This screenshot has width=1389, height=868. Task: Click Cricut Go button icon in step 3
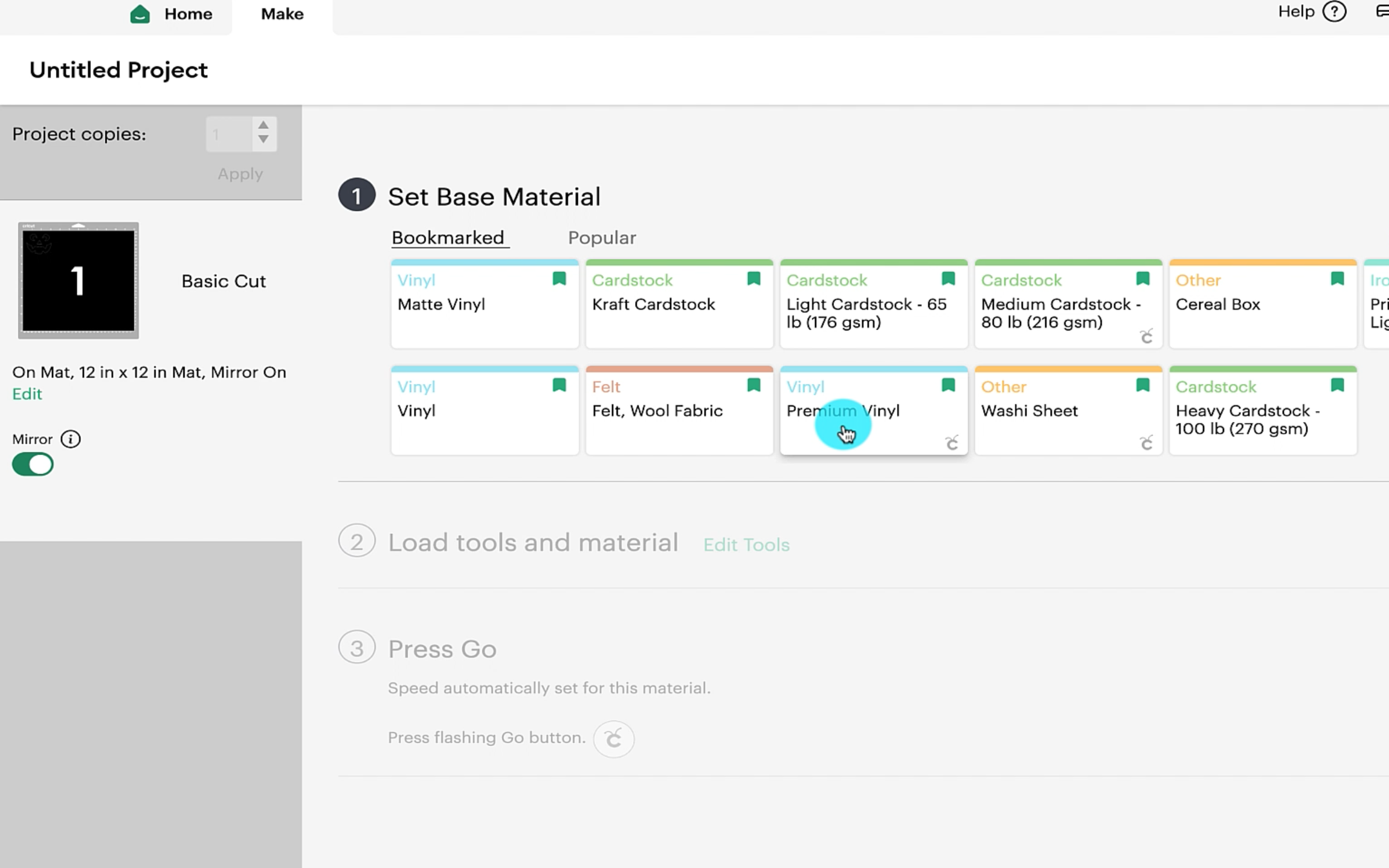tap(613, 738)
